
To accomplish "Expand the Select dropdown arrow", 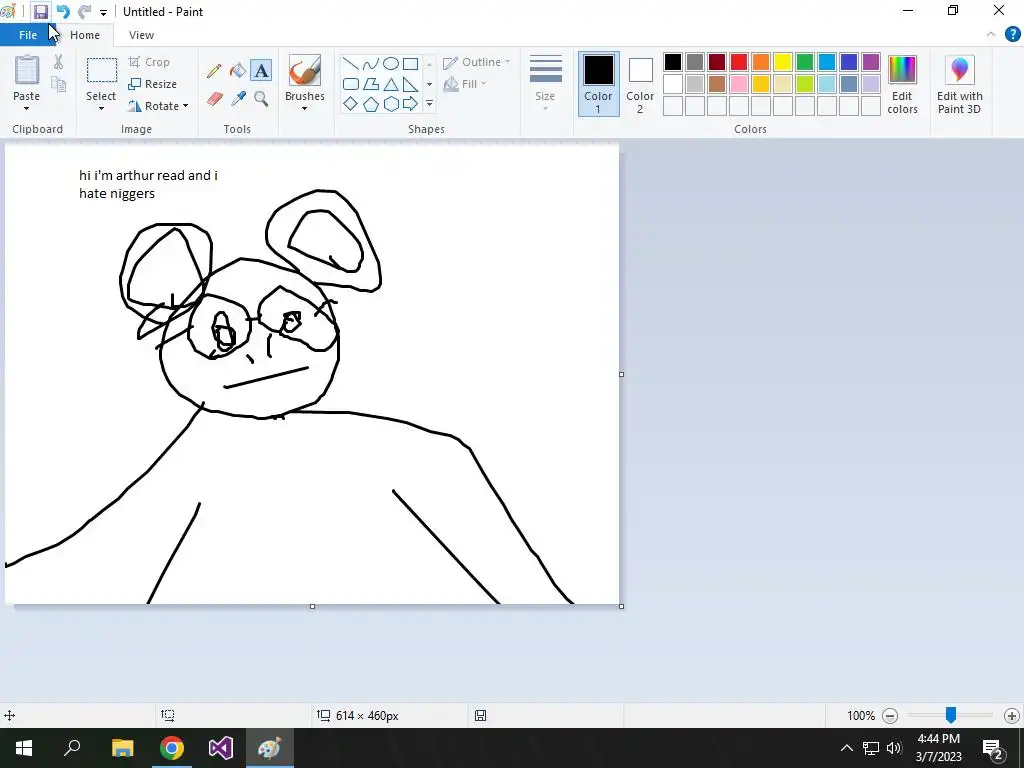I will click(101, 108).
